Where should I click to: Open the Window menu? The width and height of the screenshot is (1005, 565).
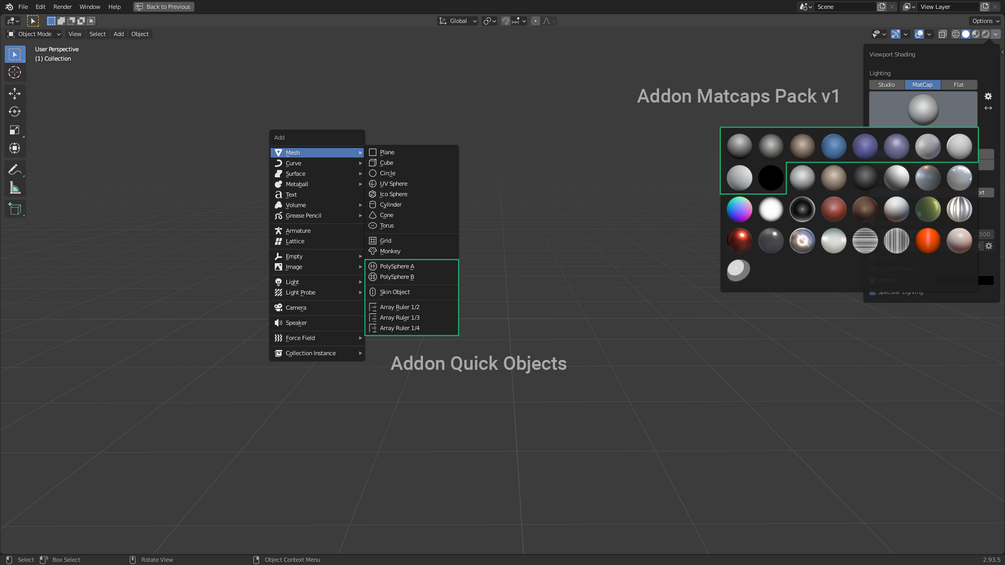click(x=90, y=6)
